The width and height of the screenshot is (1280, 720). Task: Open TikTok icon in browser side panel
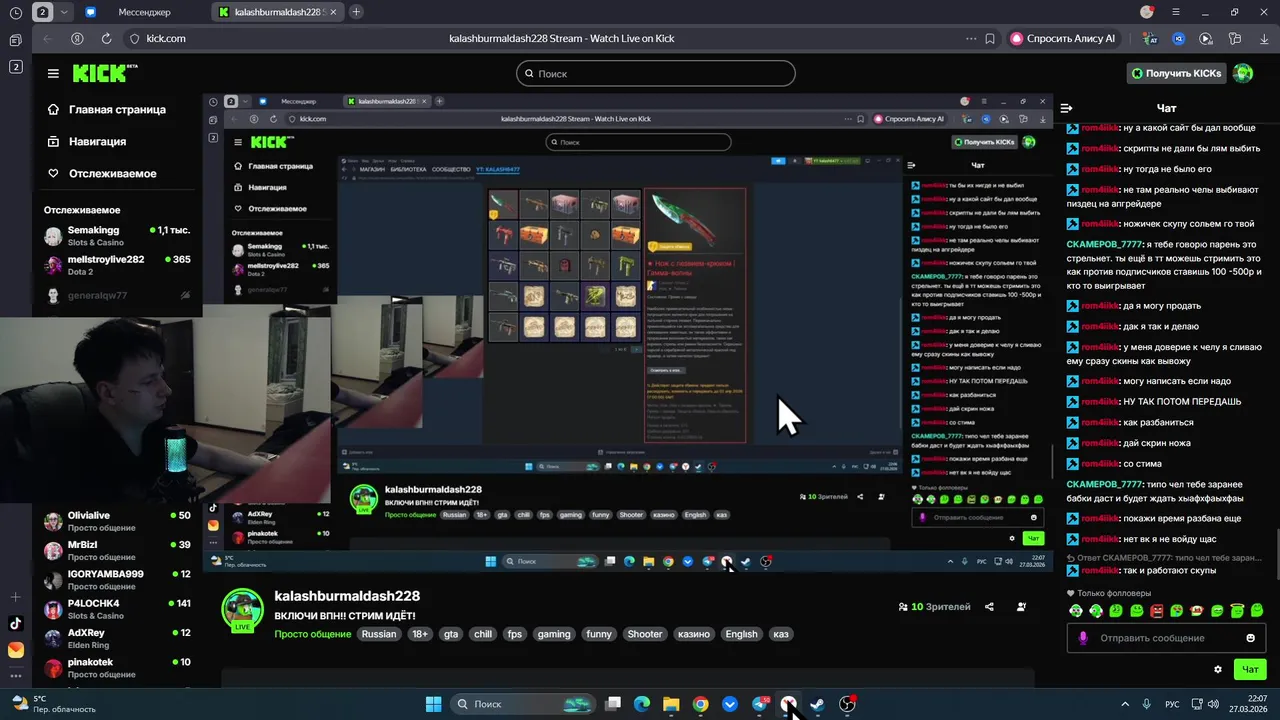(15, 623)
